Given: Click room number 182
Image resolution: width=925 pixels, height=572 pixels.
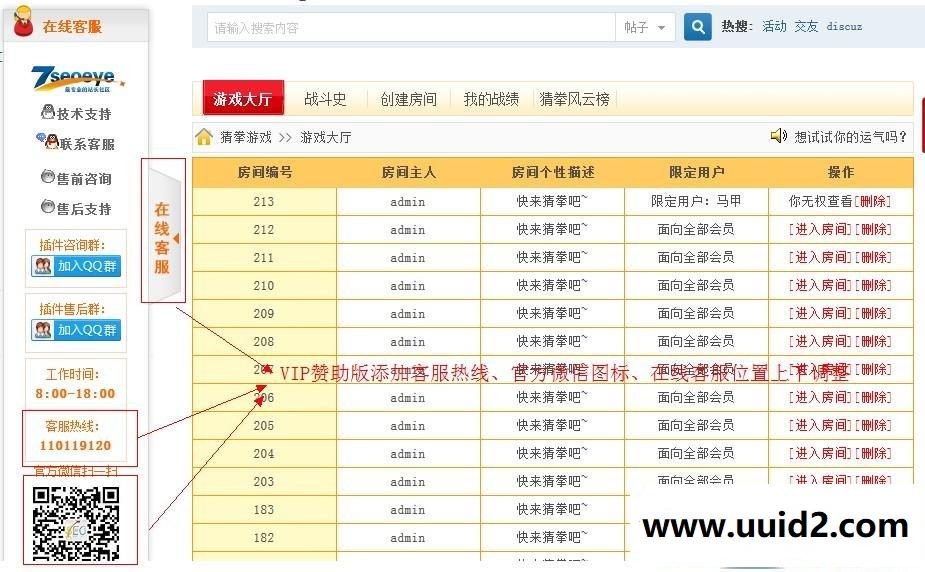Looking at the screenshot, I should pyautogui.click(x=264, y=538).
